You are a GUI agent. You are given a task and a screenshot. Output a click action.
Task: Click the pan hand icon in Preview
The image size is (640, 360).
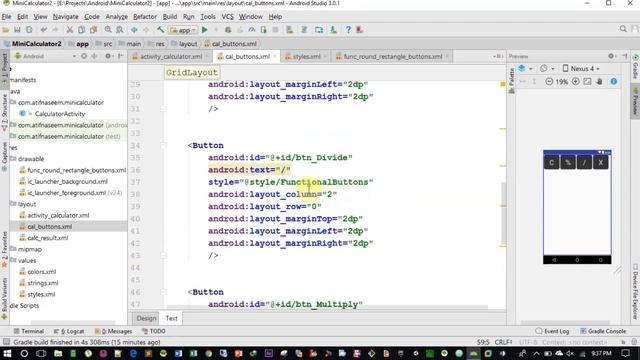(x=600, y=82)
